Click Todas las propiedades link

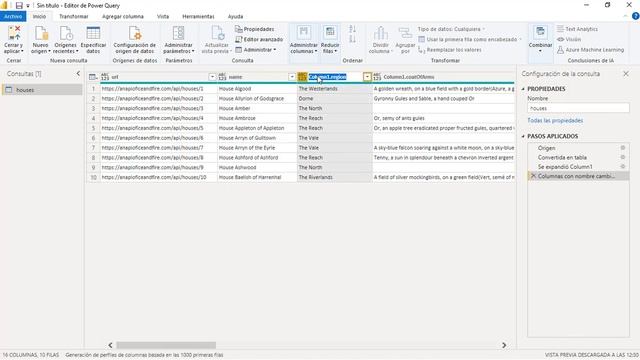(x=555, y=120)
